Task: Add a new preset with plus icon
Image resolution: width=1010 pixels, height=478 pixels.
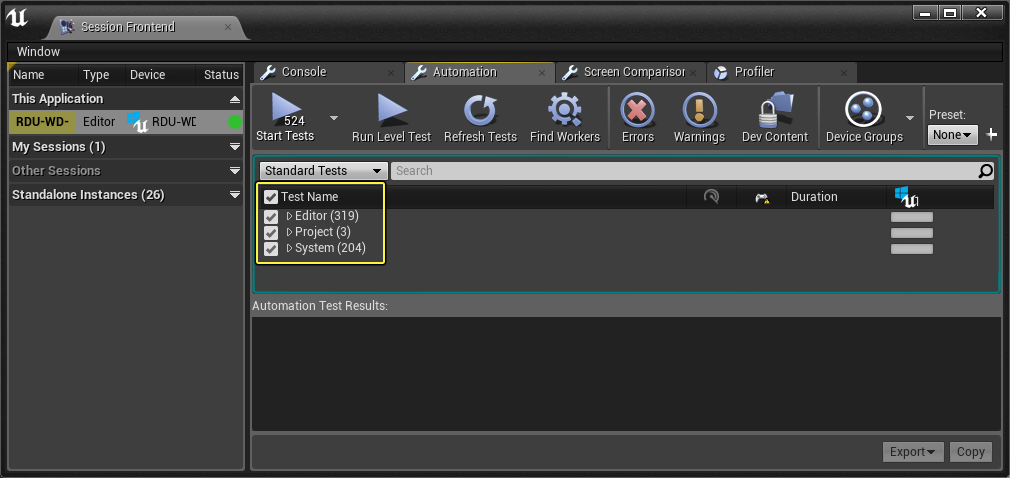Action: pyautogui.click(x=992, y=135)
